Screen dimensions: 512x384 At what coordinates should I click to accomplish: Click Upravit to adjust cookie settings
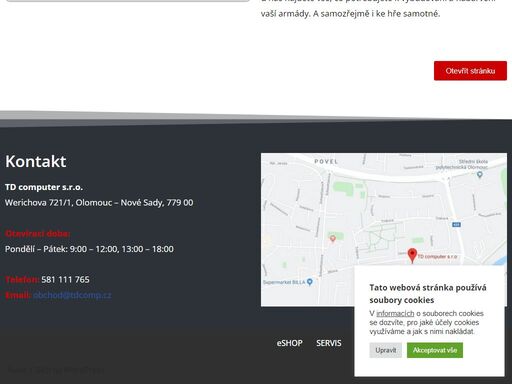(x=386, y=350)
